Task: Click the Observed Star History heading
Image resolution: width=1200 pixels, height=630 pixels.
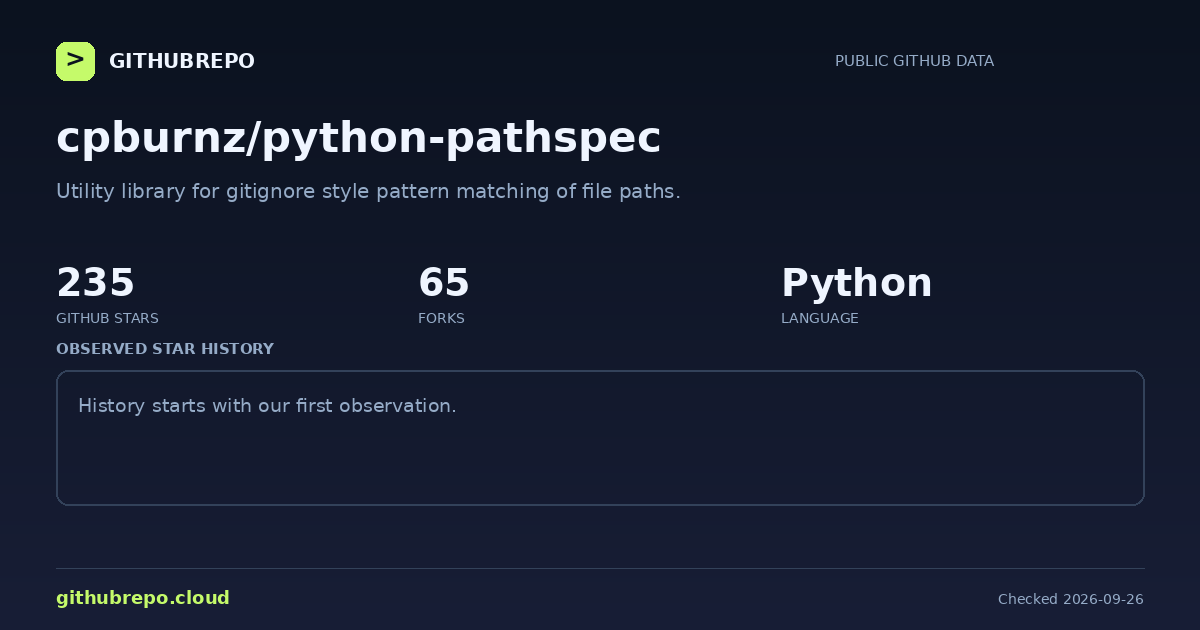Action: (x=165, y=349)
